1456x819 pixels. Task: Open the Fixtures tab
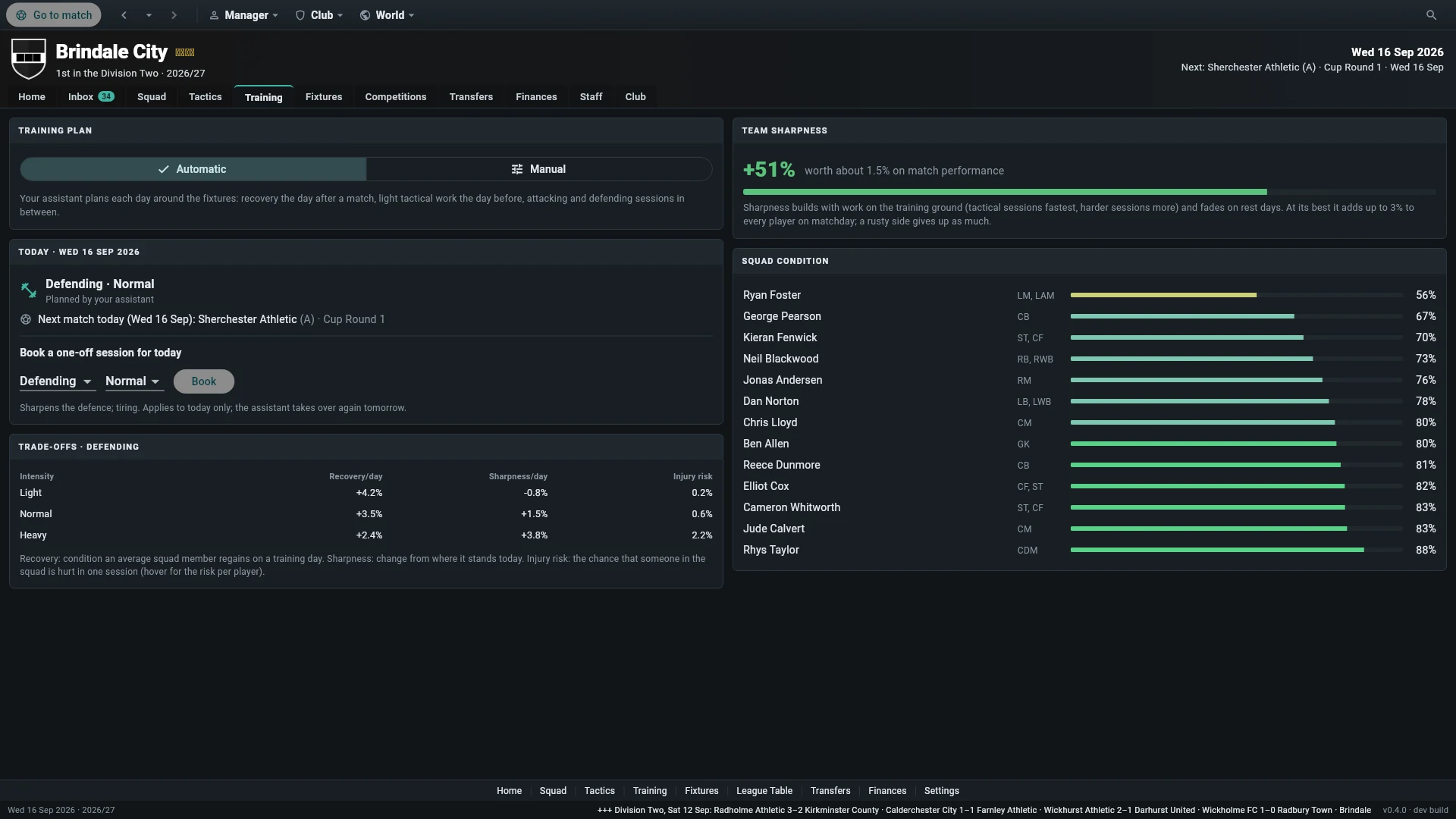tap(324, 97)
